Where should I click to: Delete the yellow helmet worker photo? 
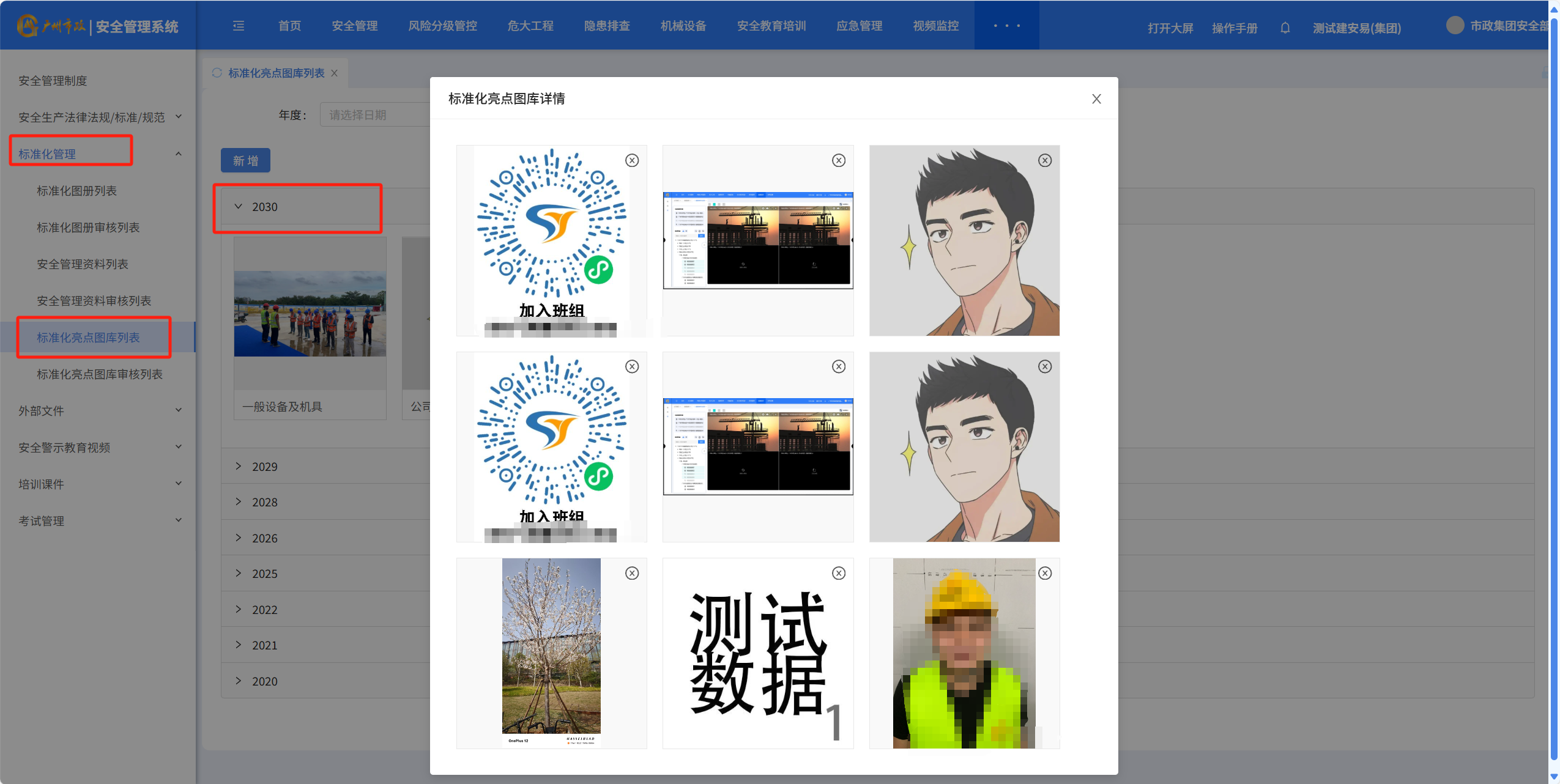pyautogui.click(x=1045, y=573)
